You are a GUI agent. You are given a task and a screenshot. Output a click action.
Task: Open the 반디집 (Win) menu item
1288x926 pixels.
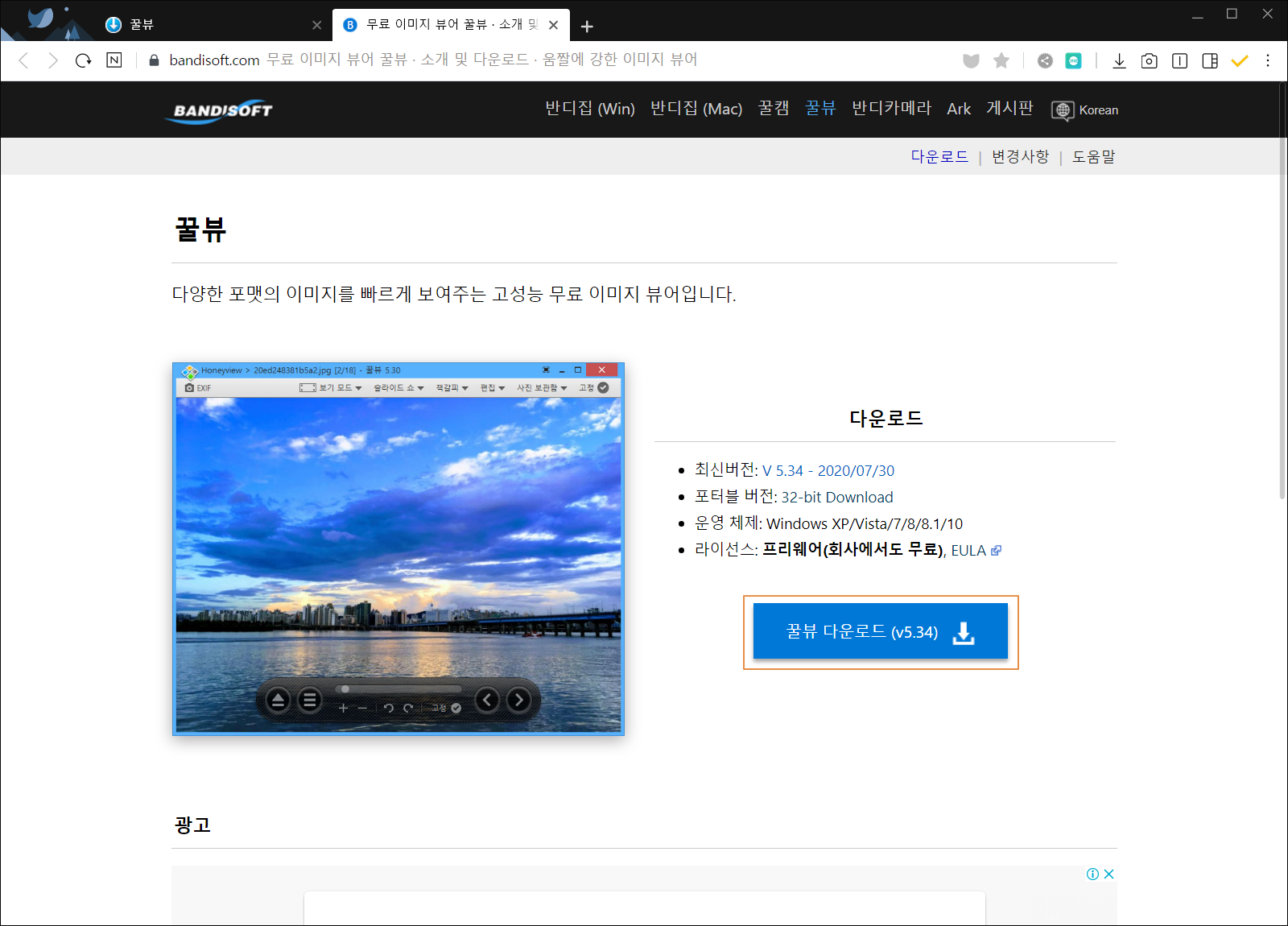[590, 109]
